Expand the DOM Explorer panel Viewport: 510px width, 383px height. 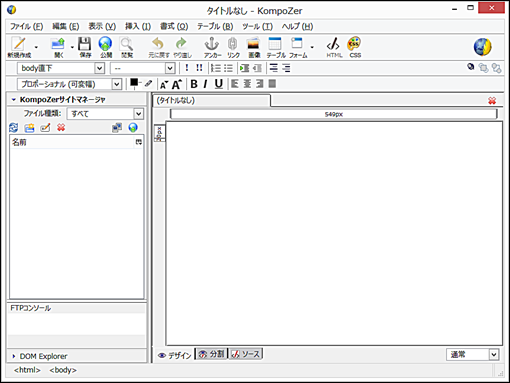point(14,356)
